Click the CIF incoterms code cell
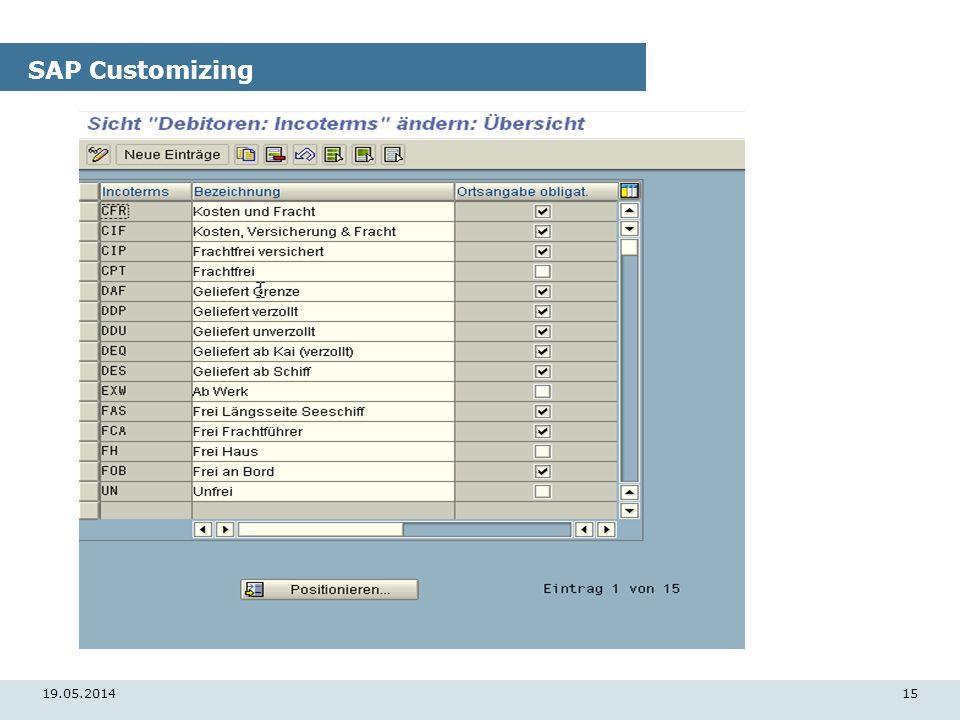The height and width of the screenshot is (720, 960). point(146,231)
